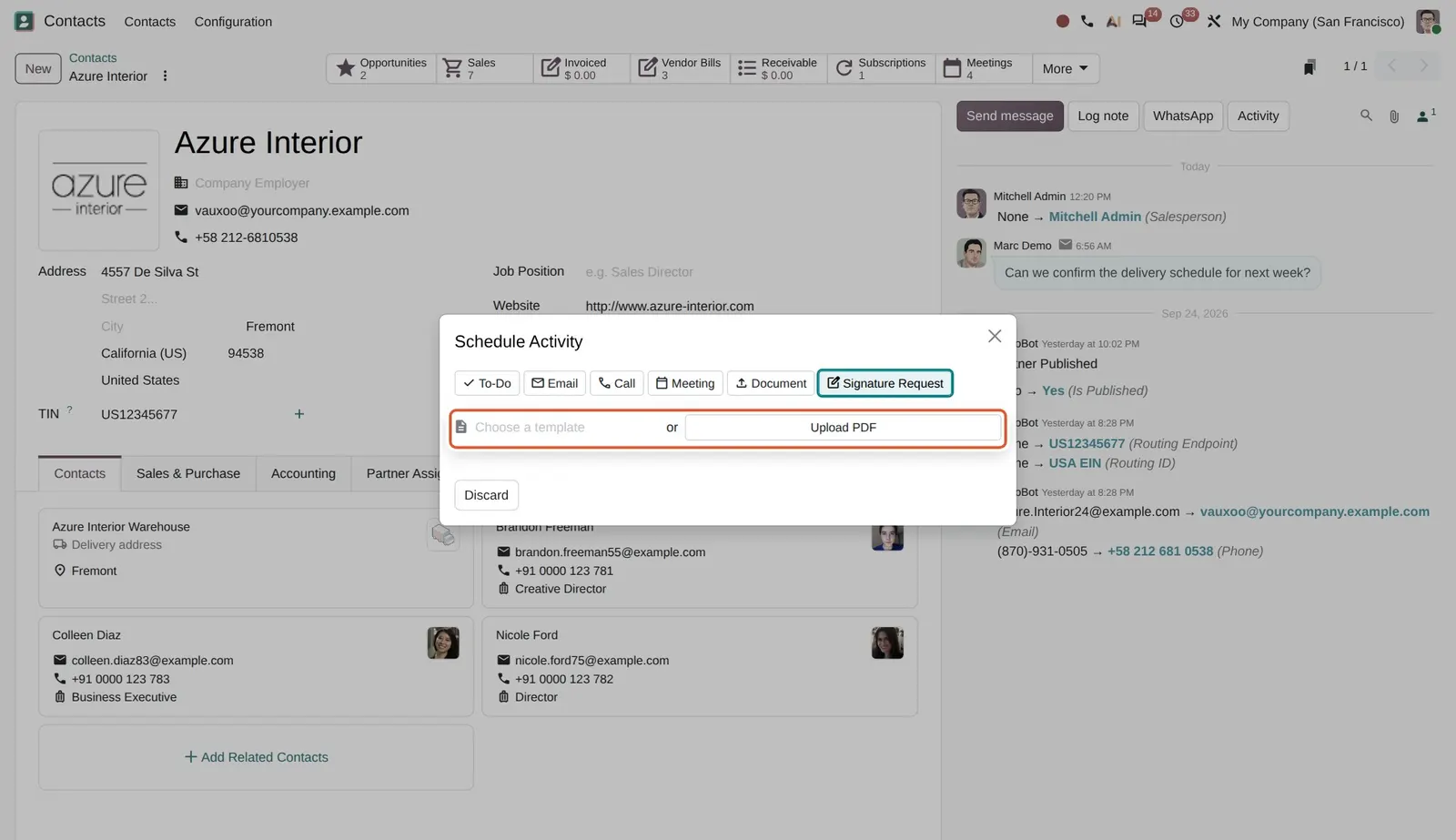Click the red recording status dot
This screenshot has height=840, width=1456.
(1062, 21)
